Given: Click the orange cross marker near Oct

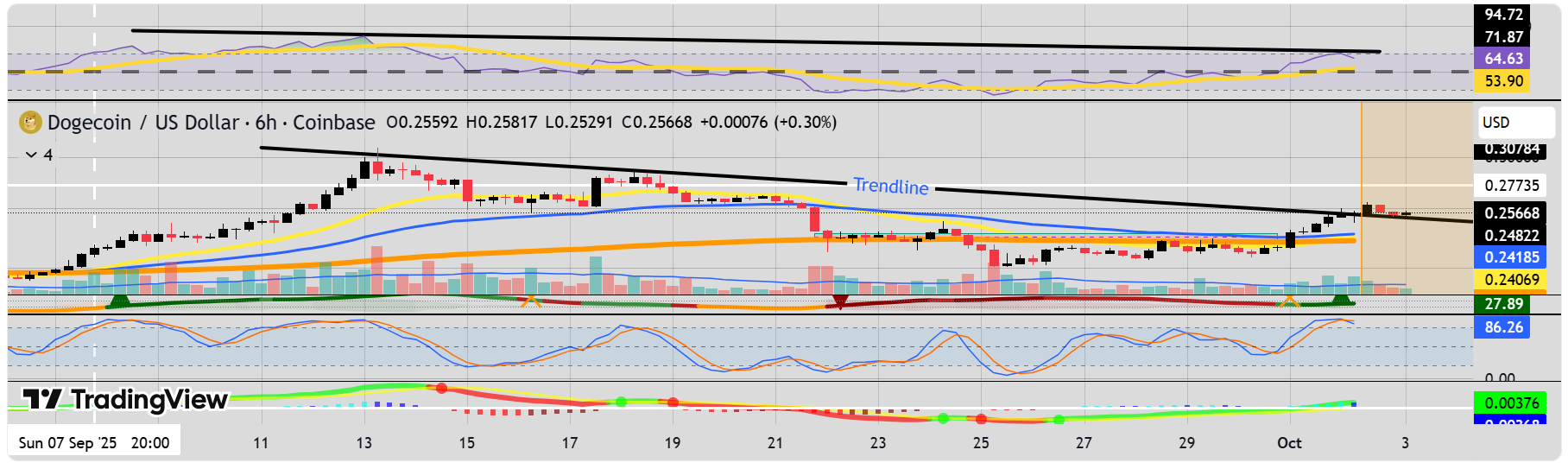Looking at the screenshot, I should (x=1288, y=301).
